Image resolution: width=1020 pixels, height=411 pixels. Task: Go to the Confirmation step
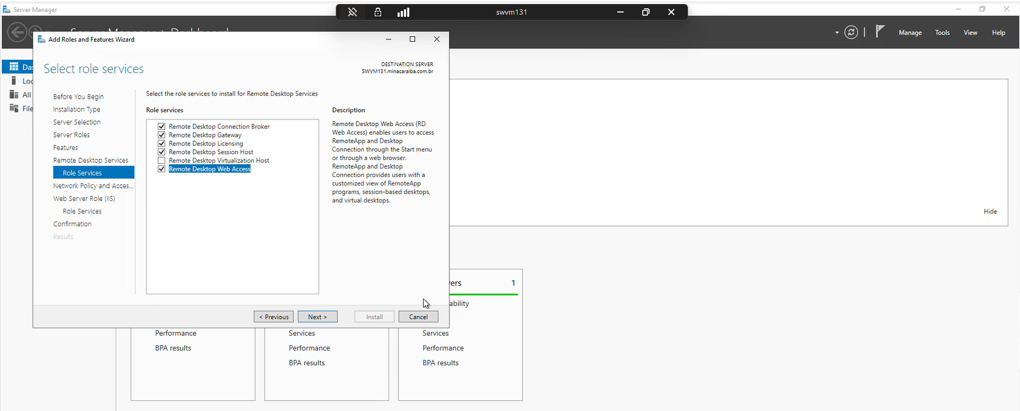72,224
